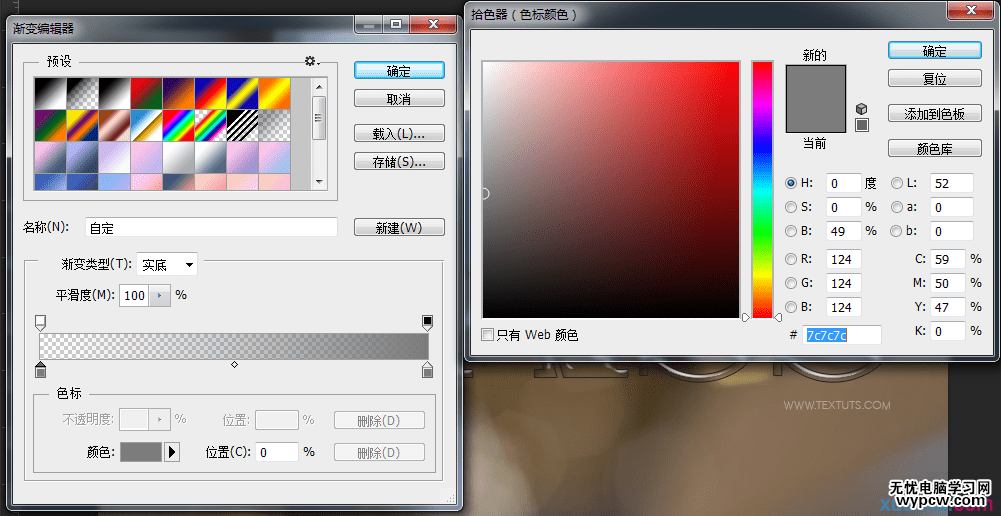Click the midpoint diamond under gradient bar

[x=234, y=365]
